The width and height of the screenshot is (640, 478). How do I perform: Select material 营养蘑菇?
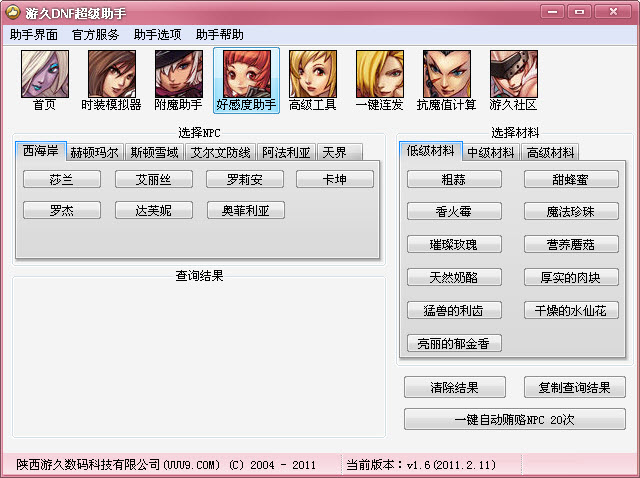point(571,244)
